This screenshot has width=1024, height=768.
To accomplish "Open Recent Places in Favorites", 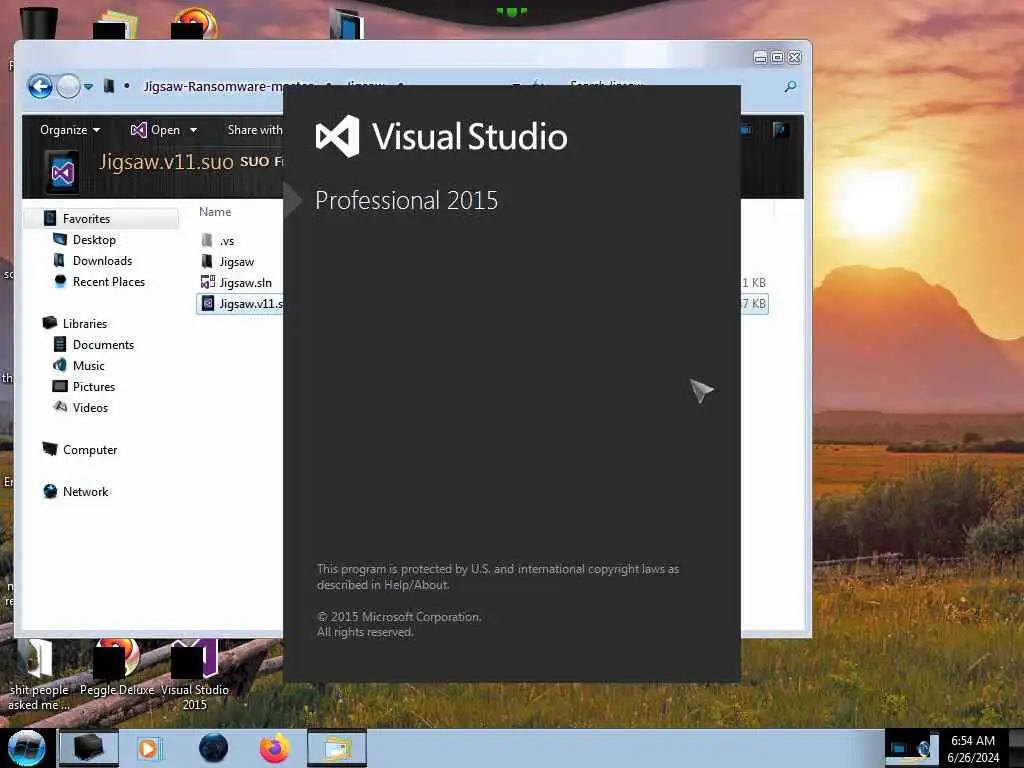I will [x=109, y=281].
